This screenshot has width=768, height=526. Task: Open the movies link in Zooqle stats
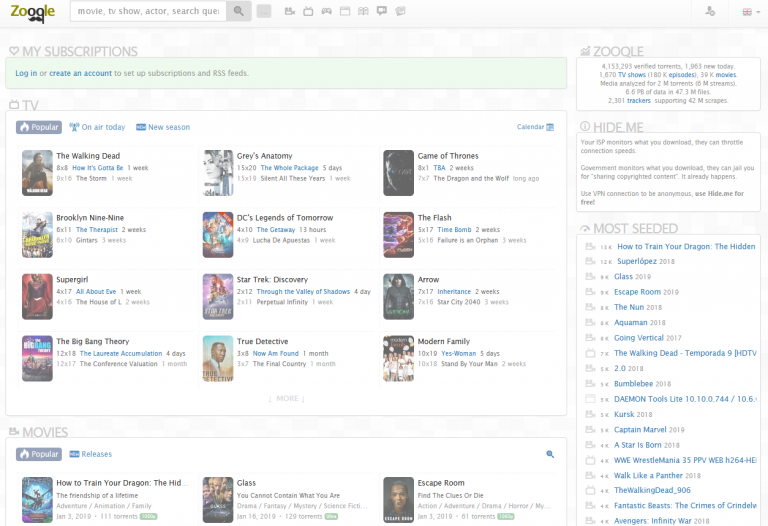[725, 75]
